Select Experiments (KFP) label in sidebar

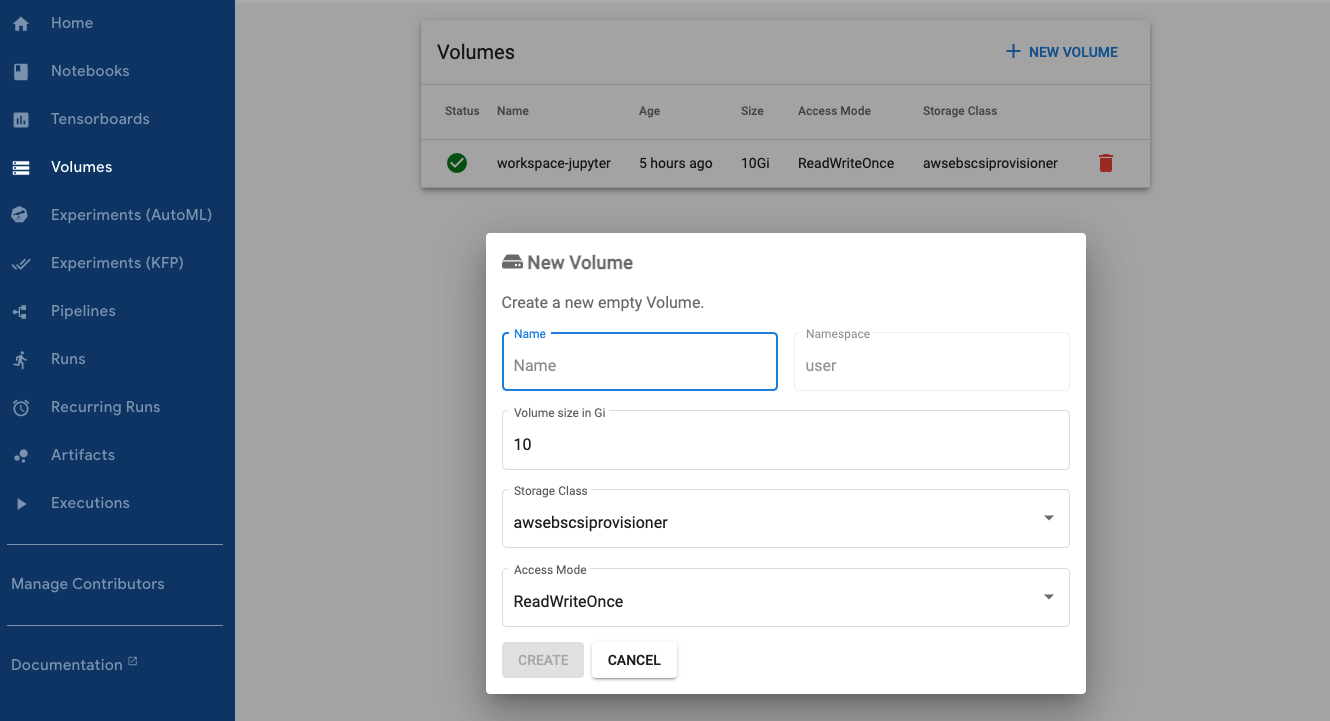point(117,263)
